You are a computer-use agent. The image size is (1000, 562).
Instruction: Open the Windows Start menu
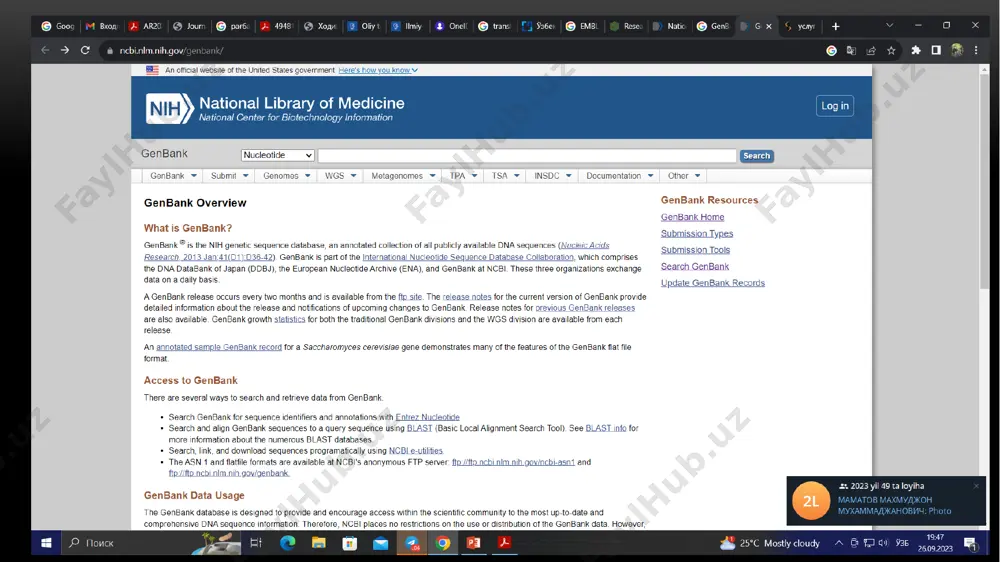click(46, 543)
